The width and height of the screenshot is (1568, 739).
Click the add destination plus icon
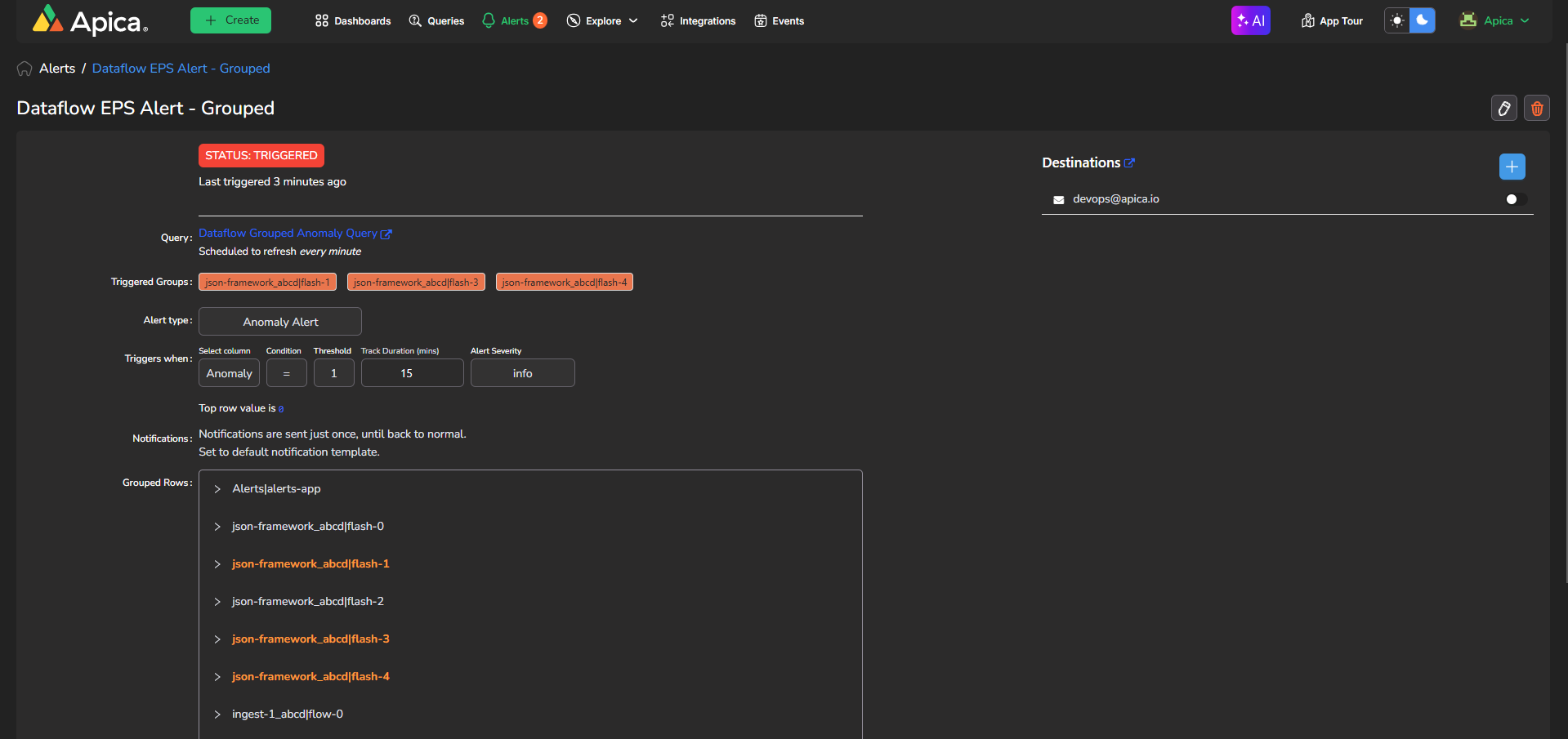pyautogui.click(x=1512, y=167)
